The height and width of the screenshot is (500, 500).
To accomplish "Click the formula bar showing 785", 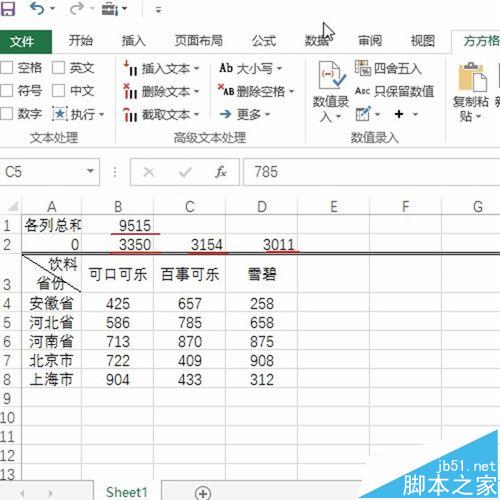I will [372, 172].
